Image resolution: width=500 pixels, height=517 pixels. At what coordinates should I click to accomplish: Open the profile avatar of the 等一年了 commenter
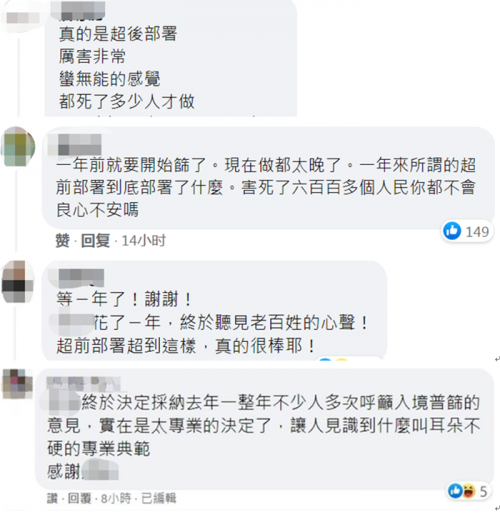coord(18,282)
